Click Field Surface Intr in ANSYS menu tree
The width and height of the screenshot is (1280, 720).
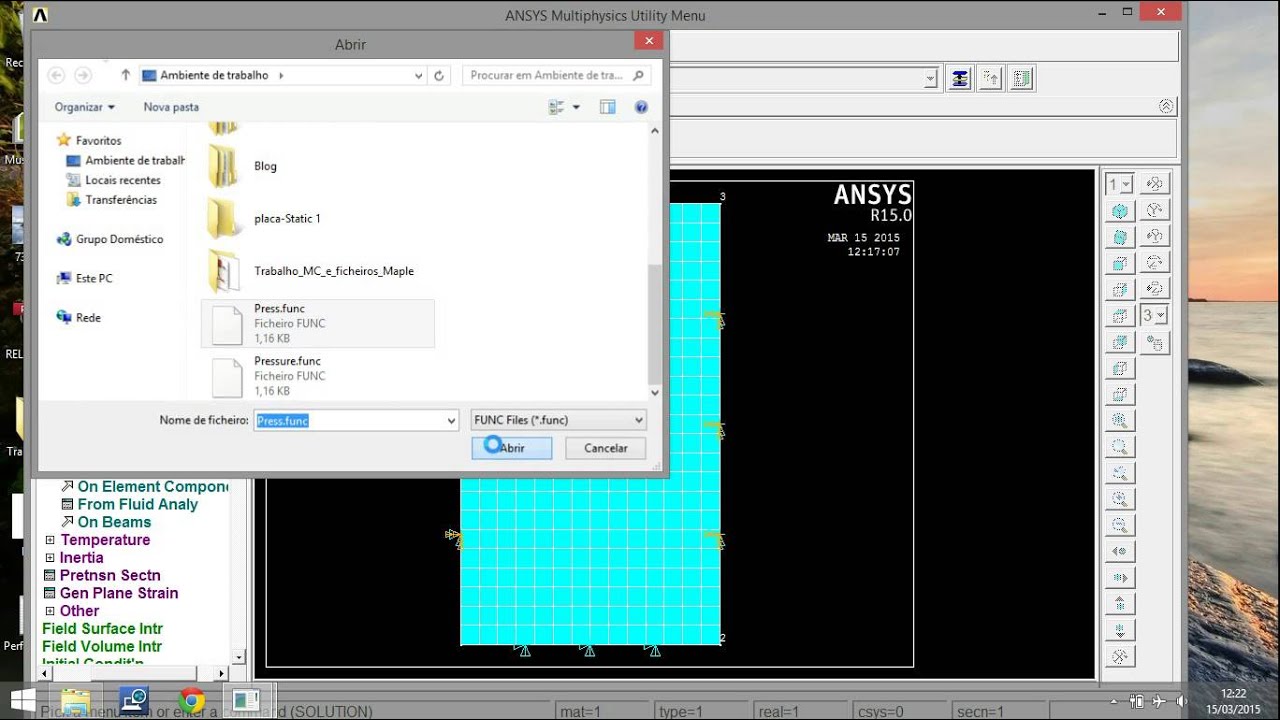[102, 629]
